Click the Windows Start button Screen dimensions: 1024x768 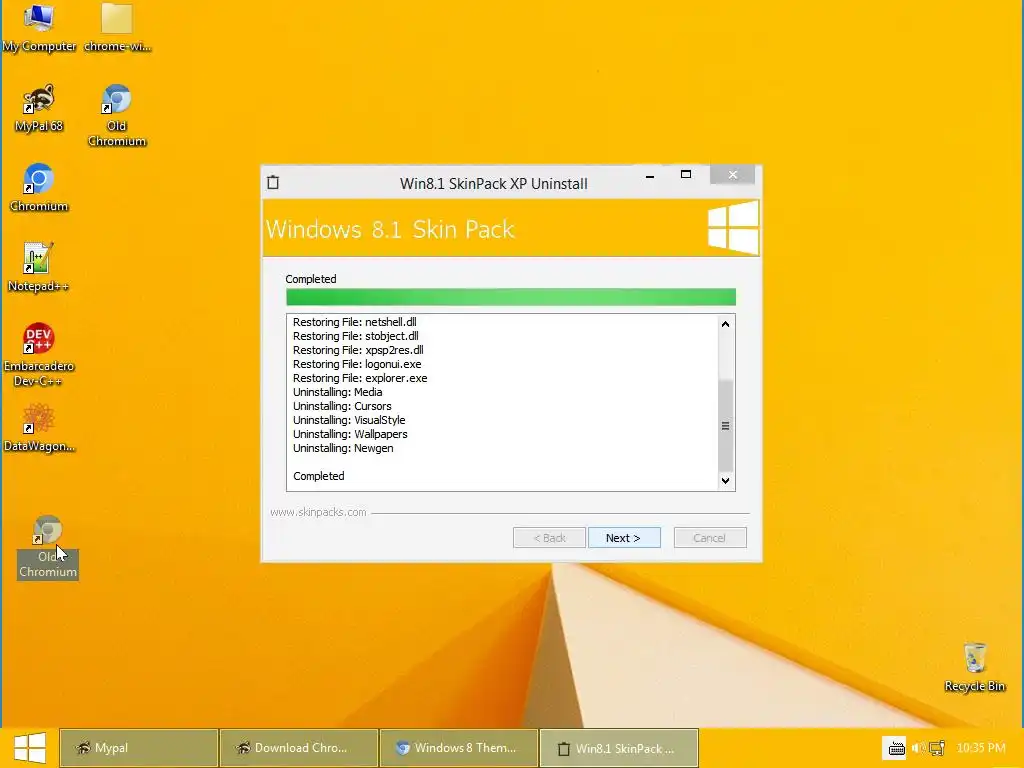(29, 748)
